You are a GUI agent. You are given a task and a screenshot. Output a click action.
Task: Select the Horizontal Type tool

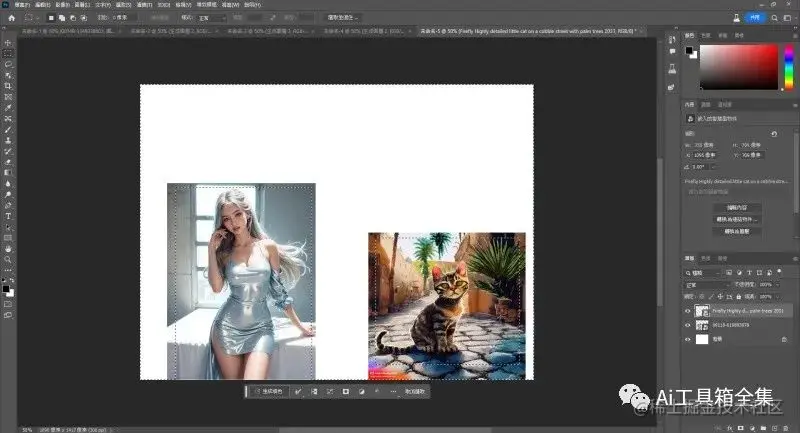tap(8, 216)
